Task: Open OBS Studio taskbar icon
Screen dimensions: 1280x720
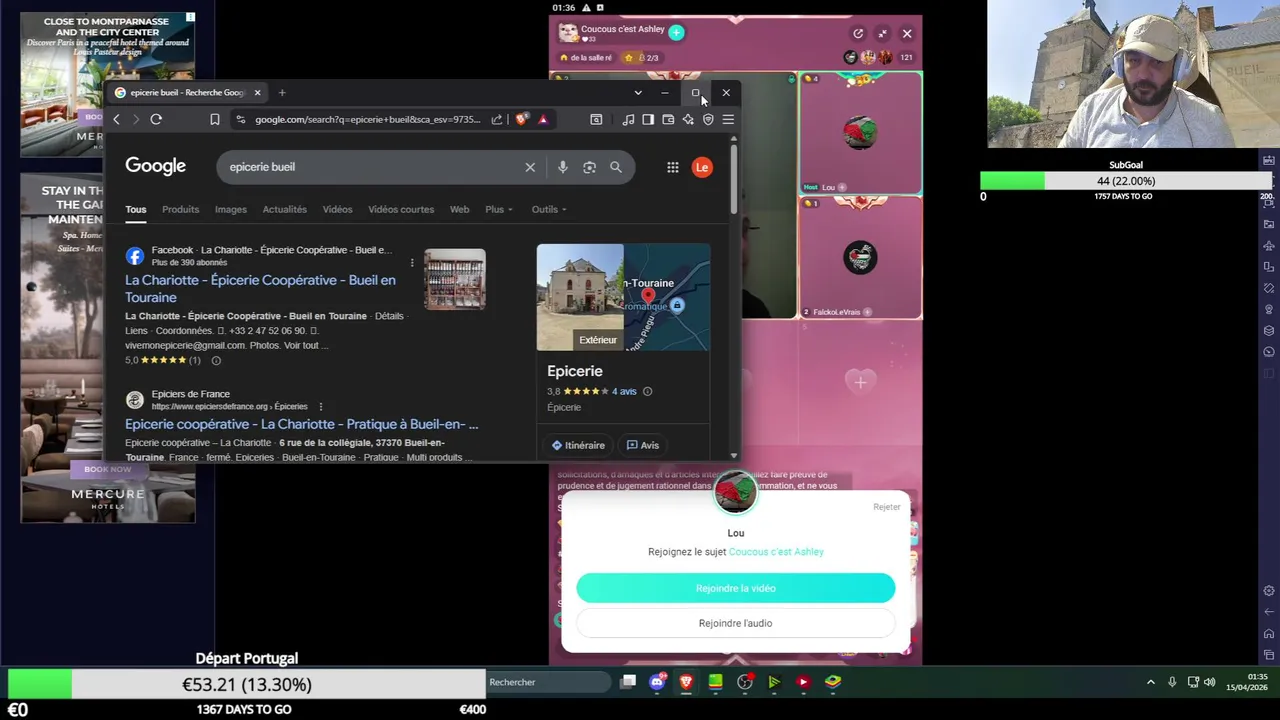Action: (x=745, y=682)
